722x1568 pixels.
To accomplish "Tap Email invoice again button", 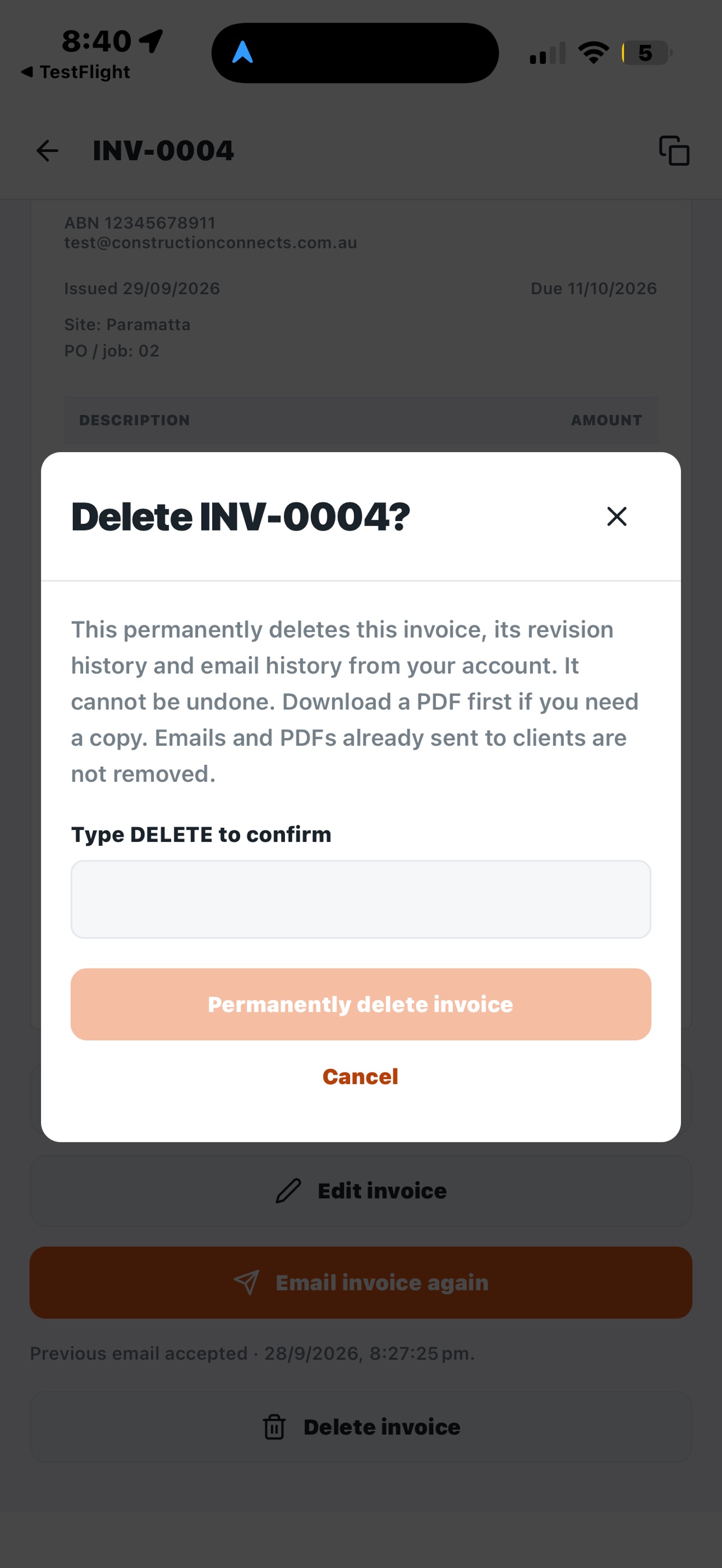I will click(361, 1283).
